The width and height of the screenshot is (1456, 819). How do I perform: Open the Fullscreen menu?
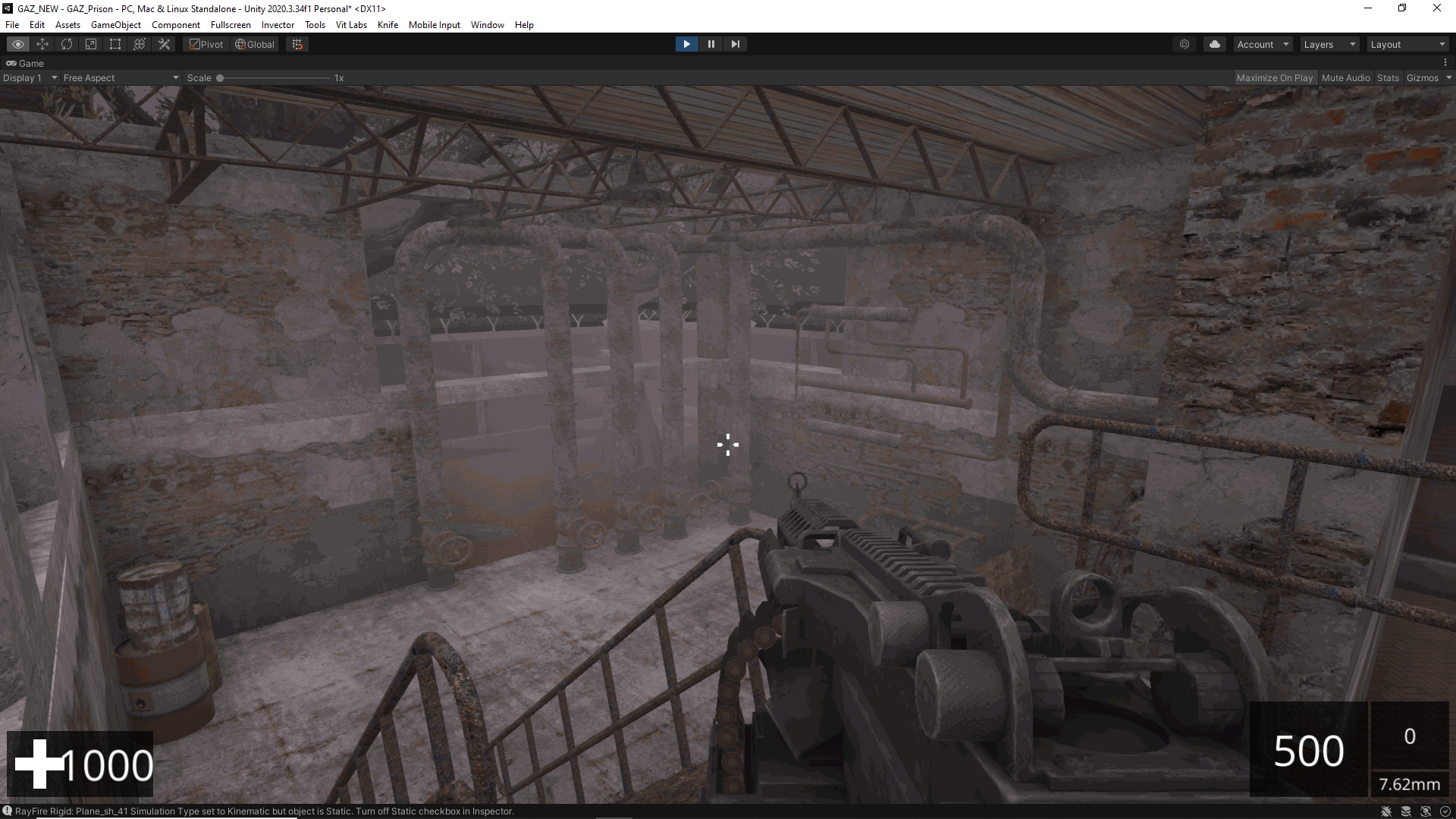231,25
